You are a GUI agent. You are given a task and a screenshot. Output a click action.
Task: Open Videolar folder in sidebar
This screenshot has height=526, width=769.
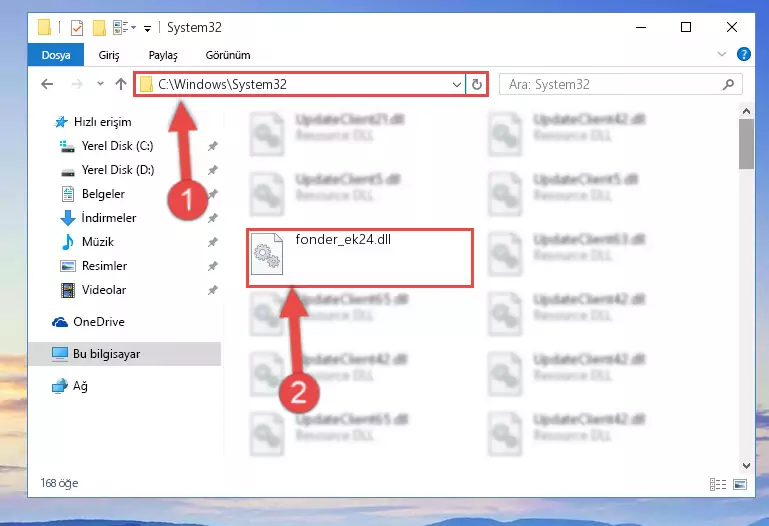coord(103,290)
